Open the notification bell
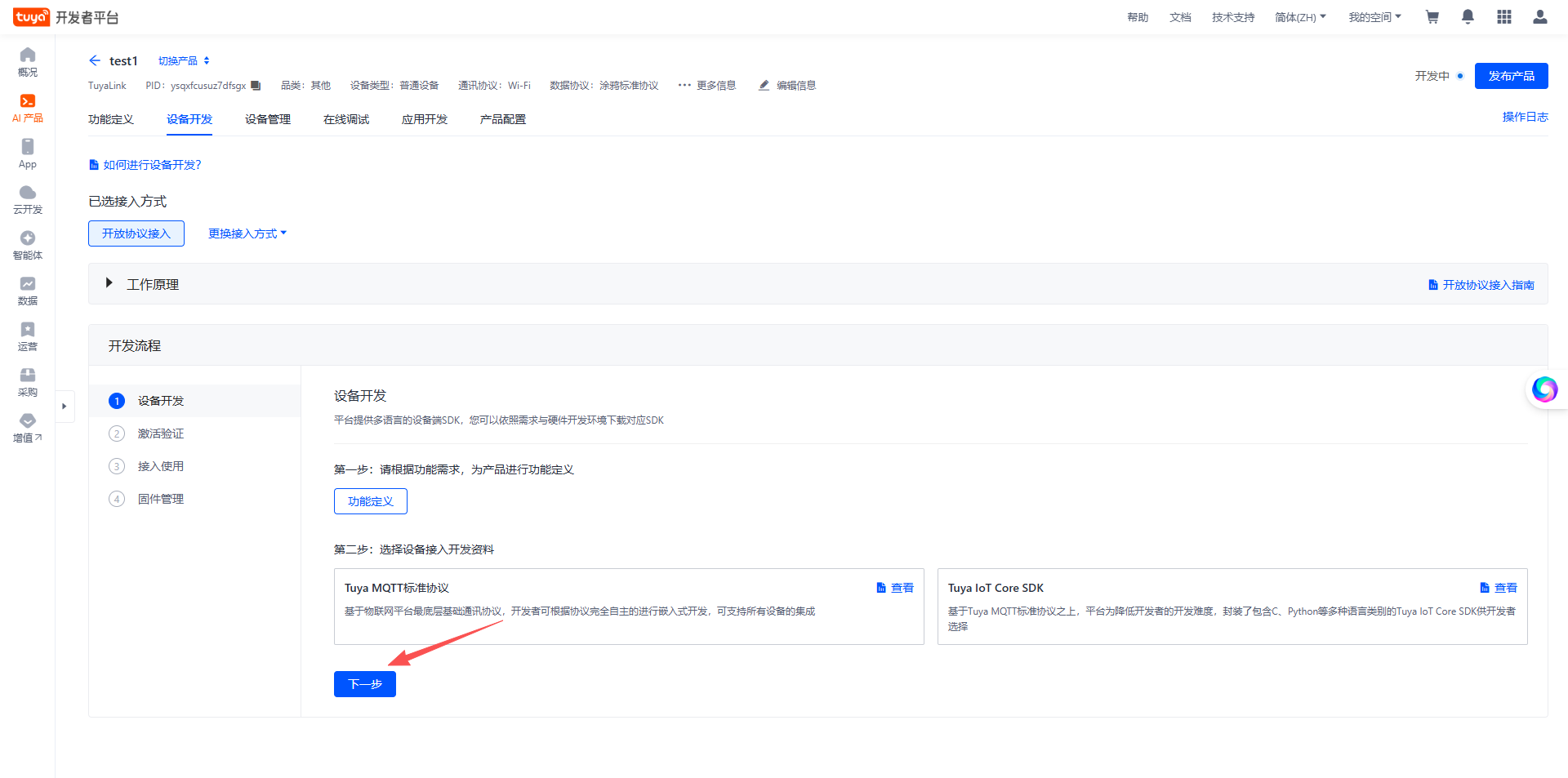Viewport: 1568px width, 778px height. click(1468, 17)
